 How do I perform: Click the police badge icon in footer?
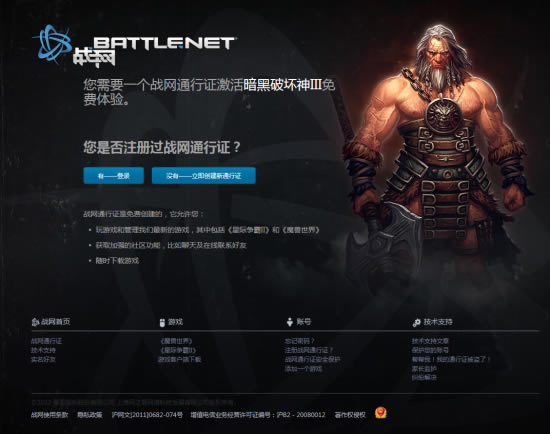click(381, 413)
